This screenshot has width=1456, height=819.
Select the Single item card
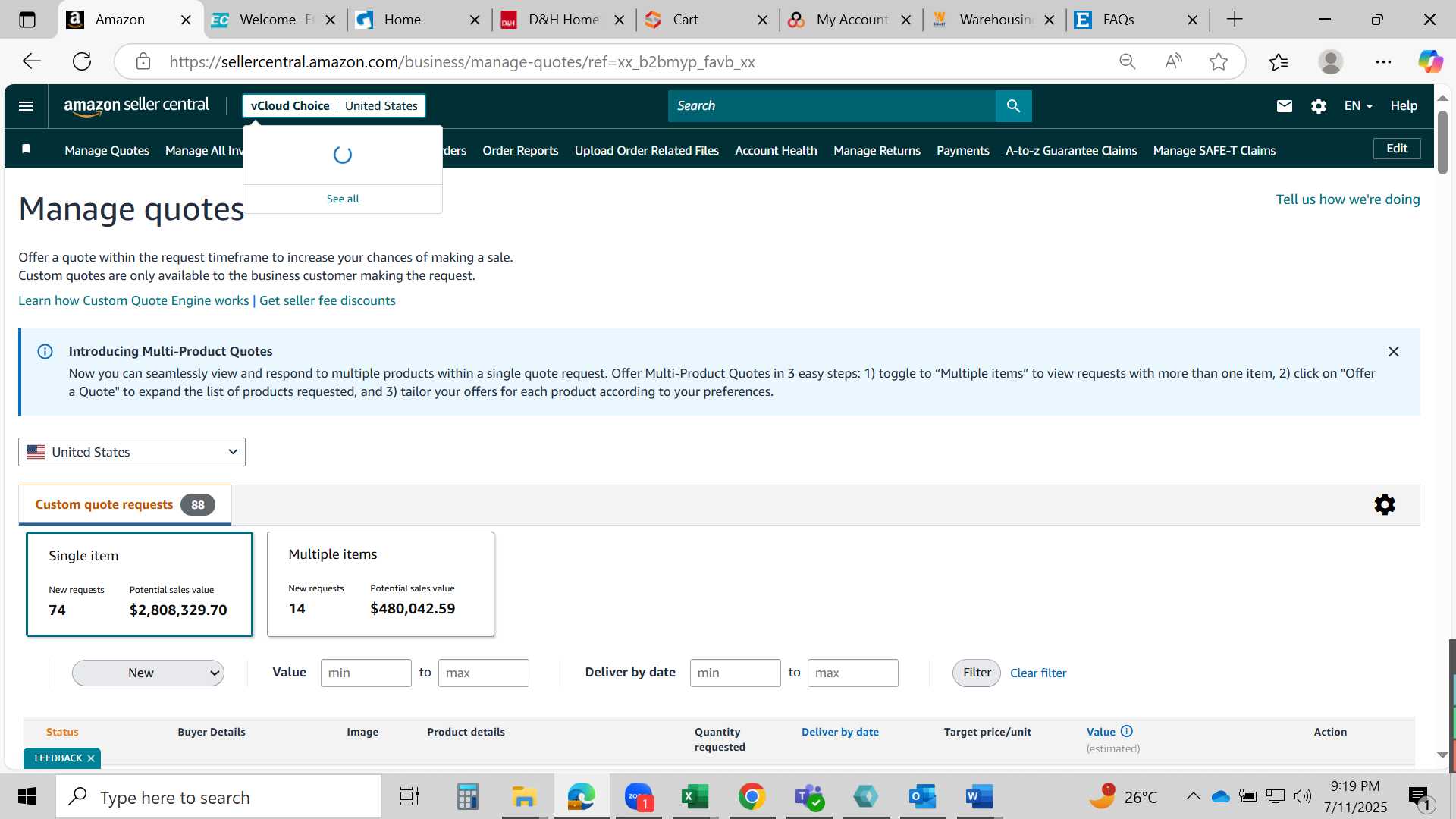(140, 584)
